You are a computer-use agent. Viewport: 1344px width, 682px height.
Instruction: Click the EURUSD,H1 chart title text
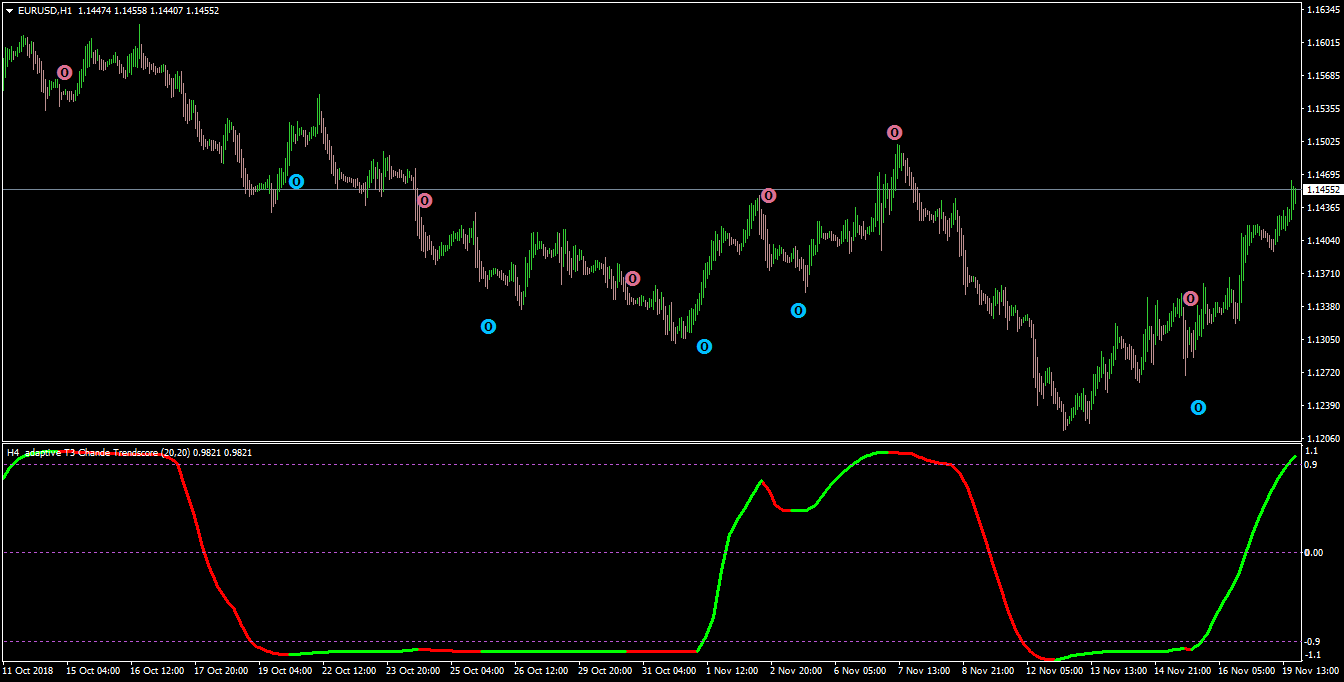click(x=44, y=10)
